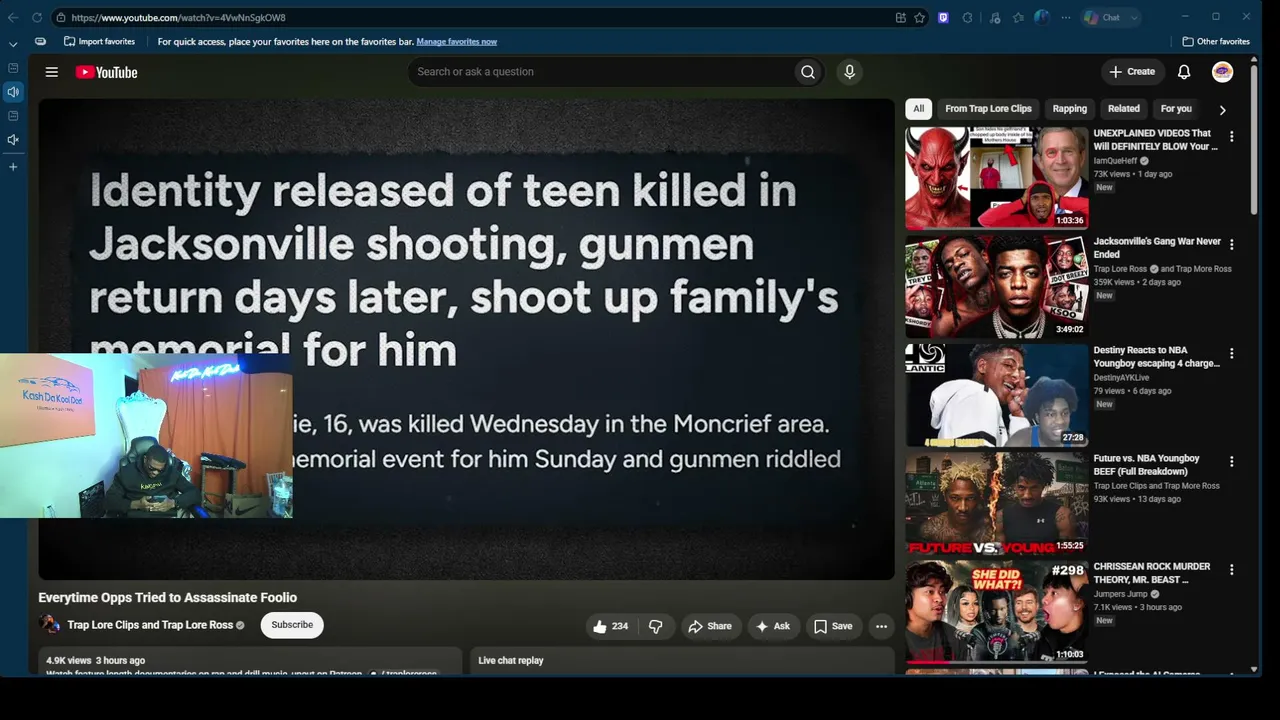The height and width of the screenshot is (720, 1280).
Task: Open the Destiny Reacts video thumbnail
Action: tap(996, 395)
